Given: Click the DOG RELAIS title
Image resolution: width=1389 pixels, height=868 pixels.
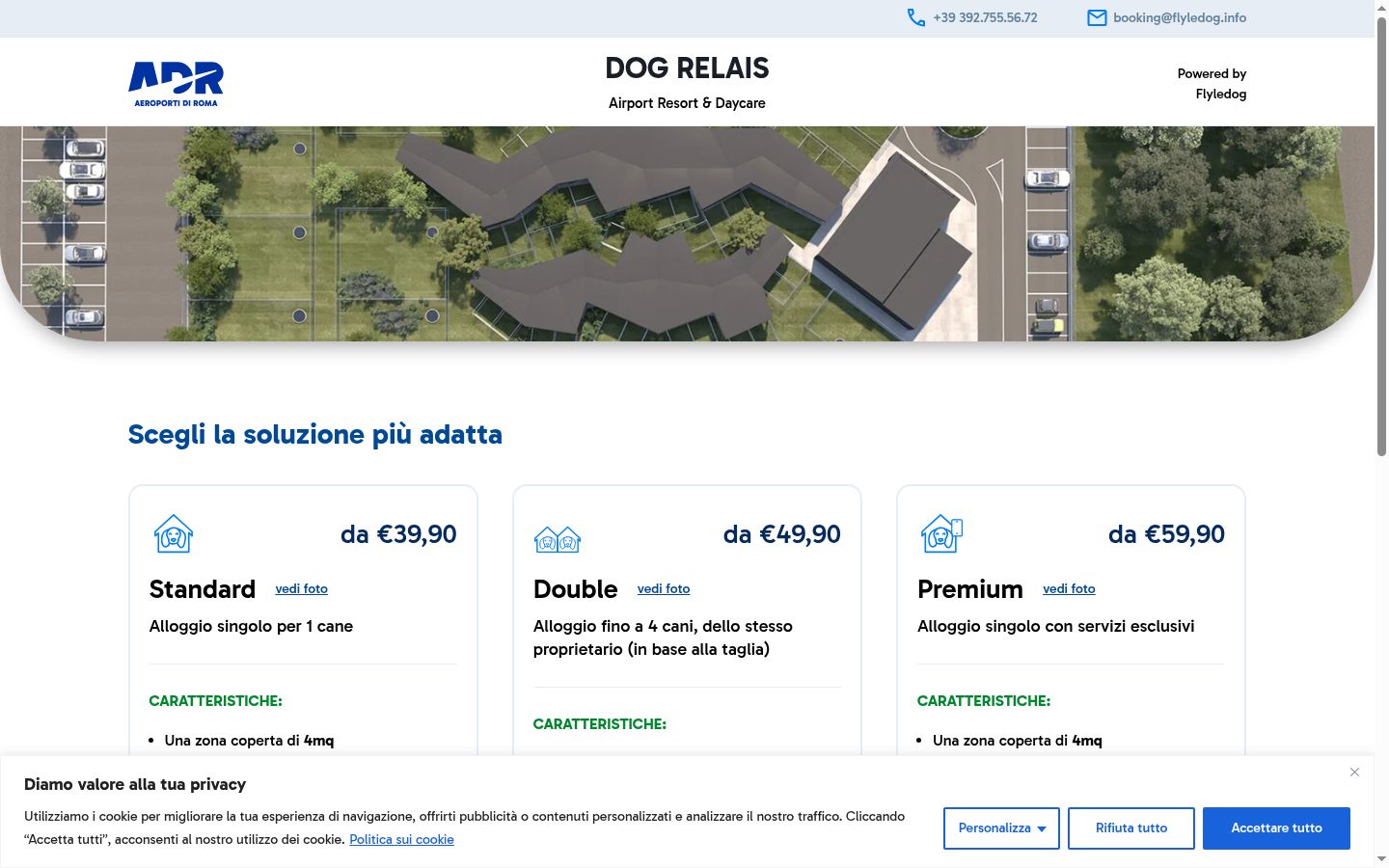Looking at the screenshot, I should tap(687, 68).
